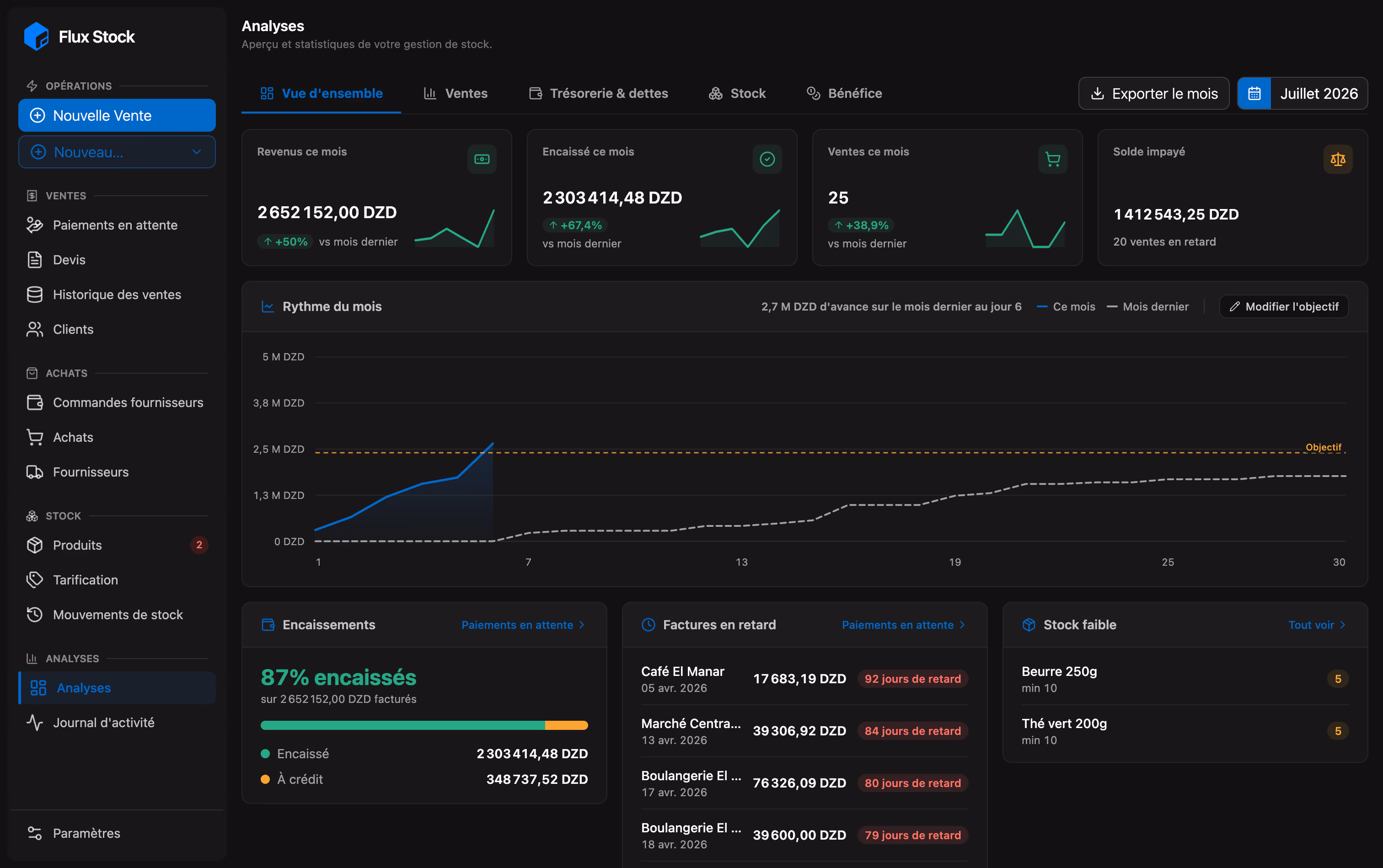This screenshot has width=1383, height=868.
Task: Click the cart icon on Ventes ce mois card
Action: [1052, 159]
